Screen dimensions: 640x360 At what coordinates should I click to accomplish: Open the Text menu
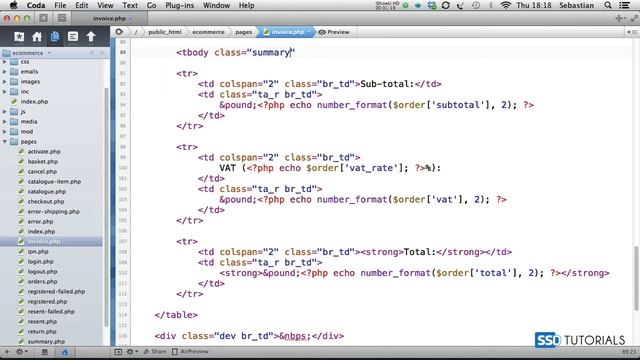(130, 5)
